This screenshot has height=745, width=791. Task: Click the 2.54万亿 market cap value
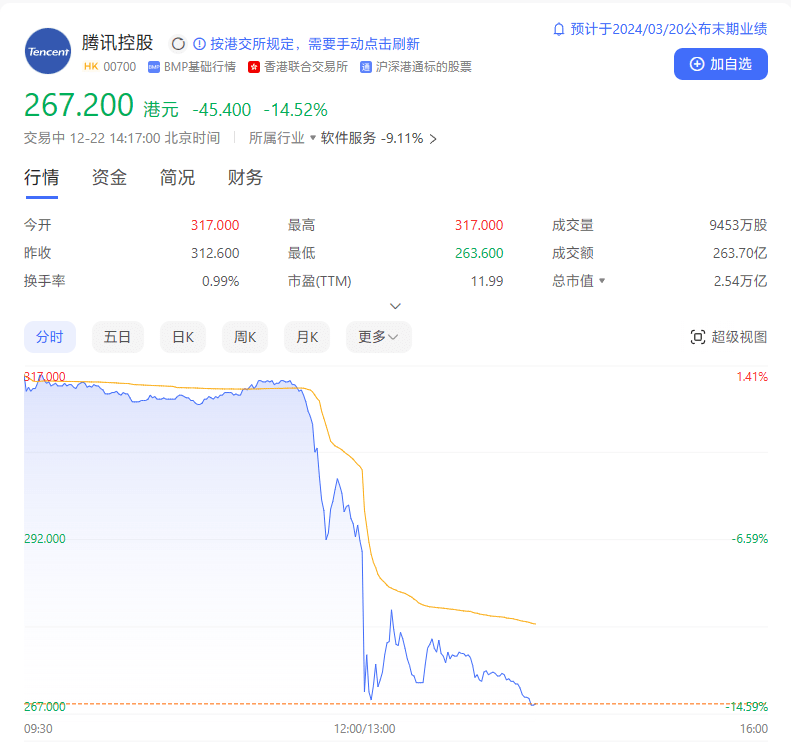(x=740, y=281)
